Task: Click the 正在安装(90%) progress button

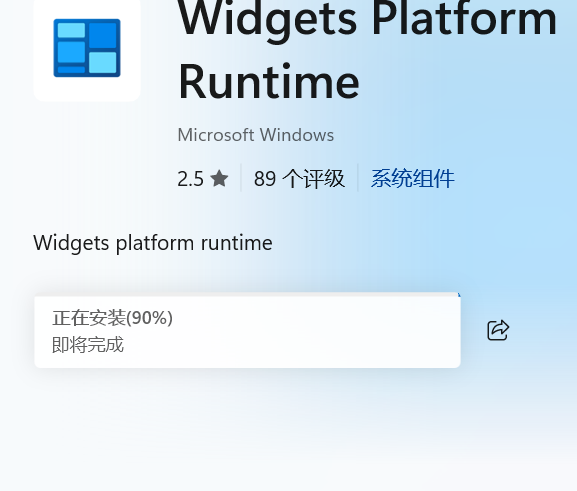Action: (x=247, y=331)
